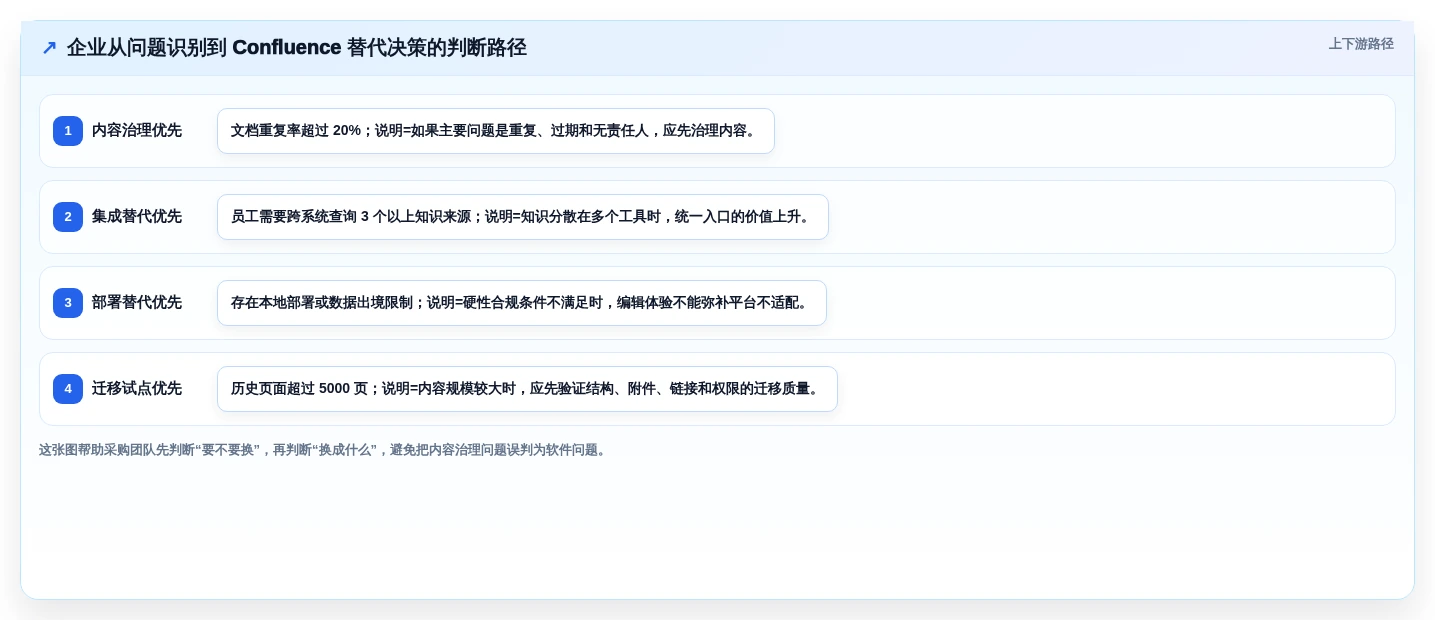
Task: Select step number 4 badge
Action: (x=68, y=389)
